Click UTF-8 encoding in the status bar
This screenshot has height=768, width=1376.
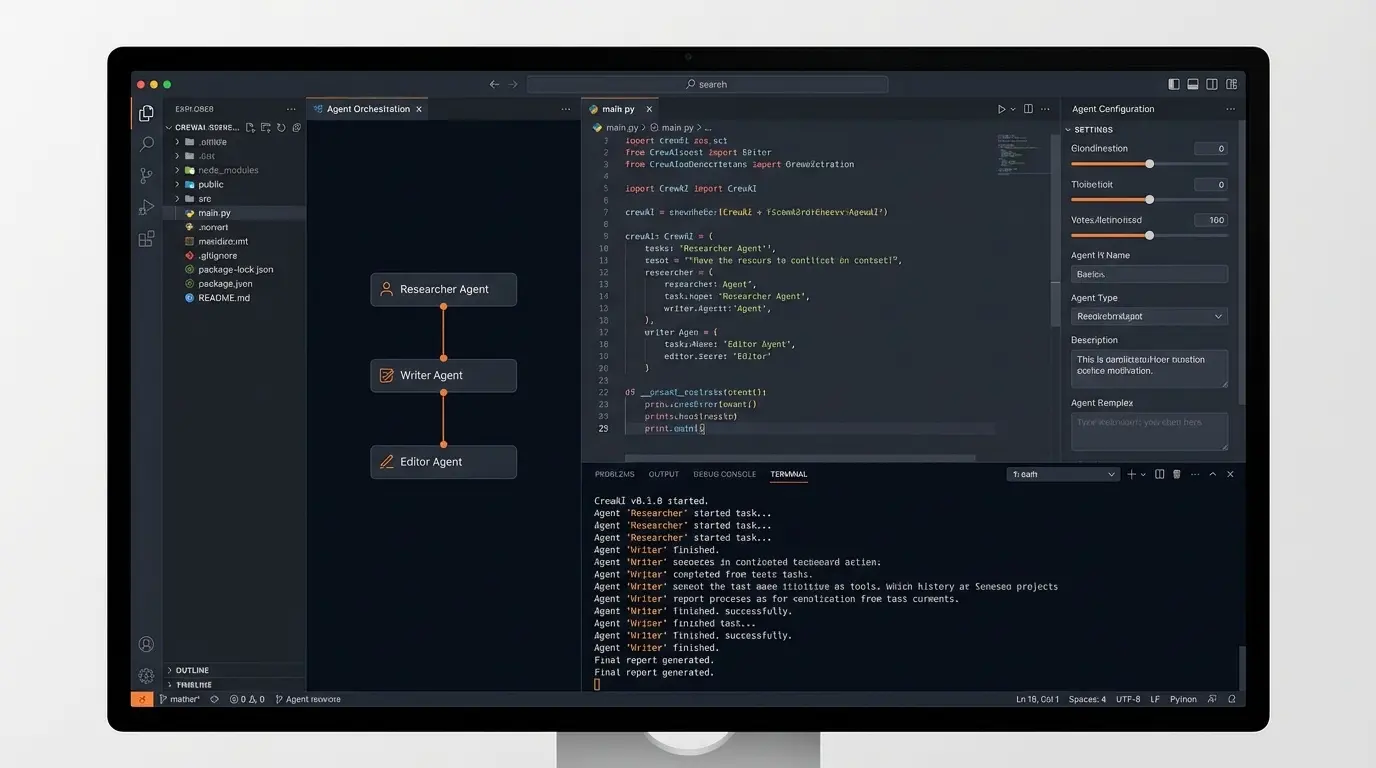(1128, 699)
